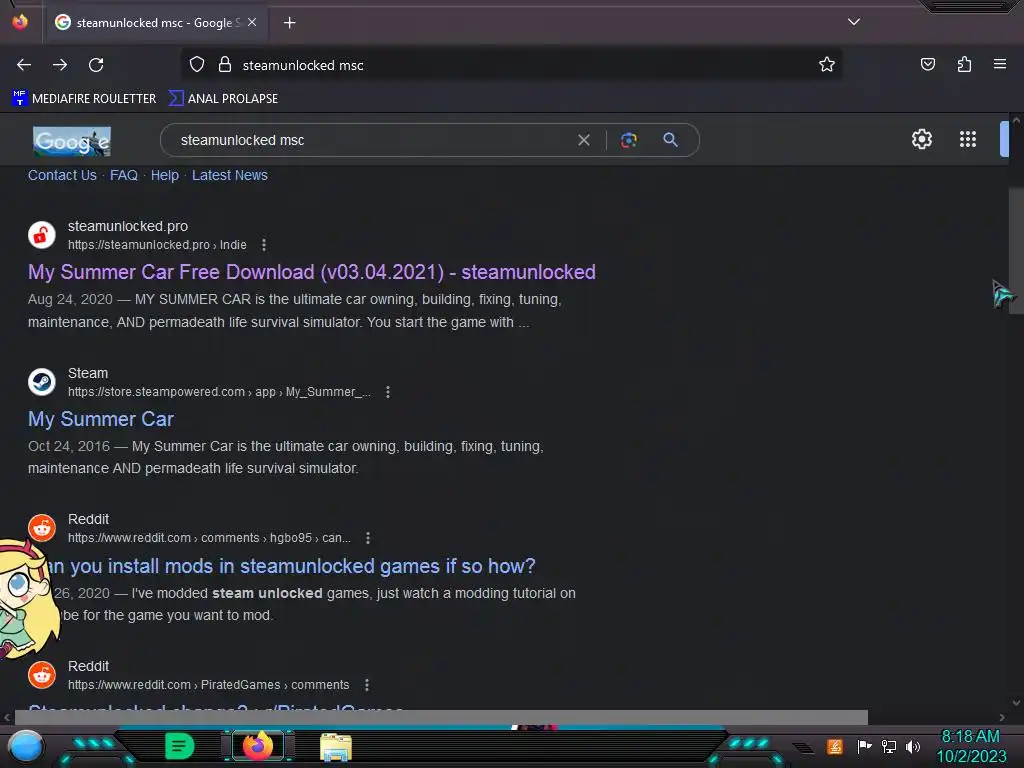Screen dimensions: 1024x768
Task: Submit search with magnifier icon
Action: (670, 140)
